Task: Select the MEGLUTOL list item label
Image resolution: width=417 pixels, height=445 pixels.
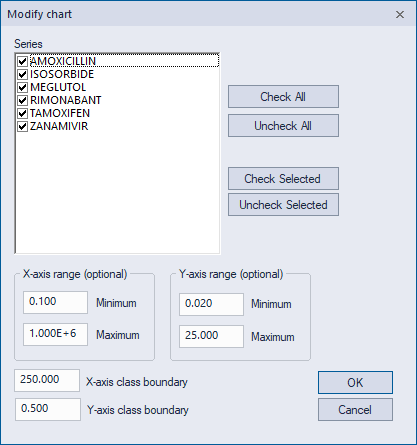Action: (58, 87)
